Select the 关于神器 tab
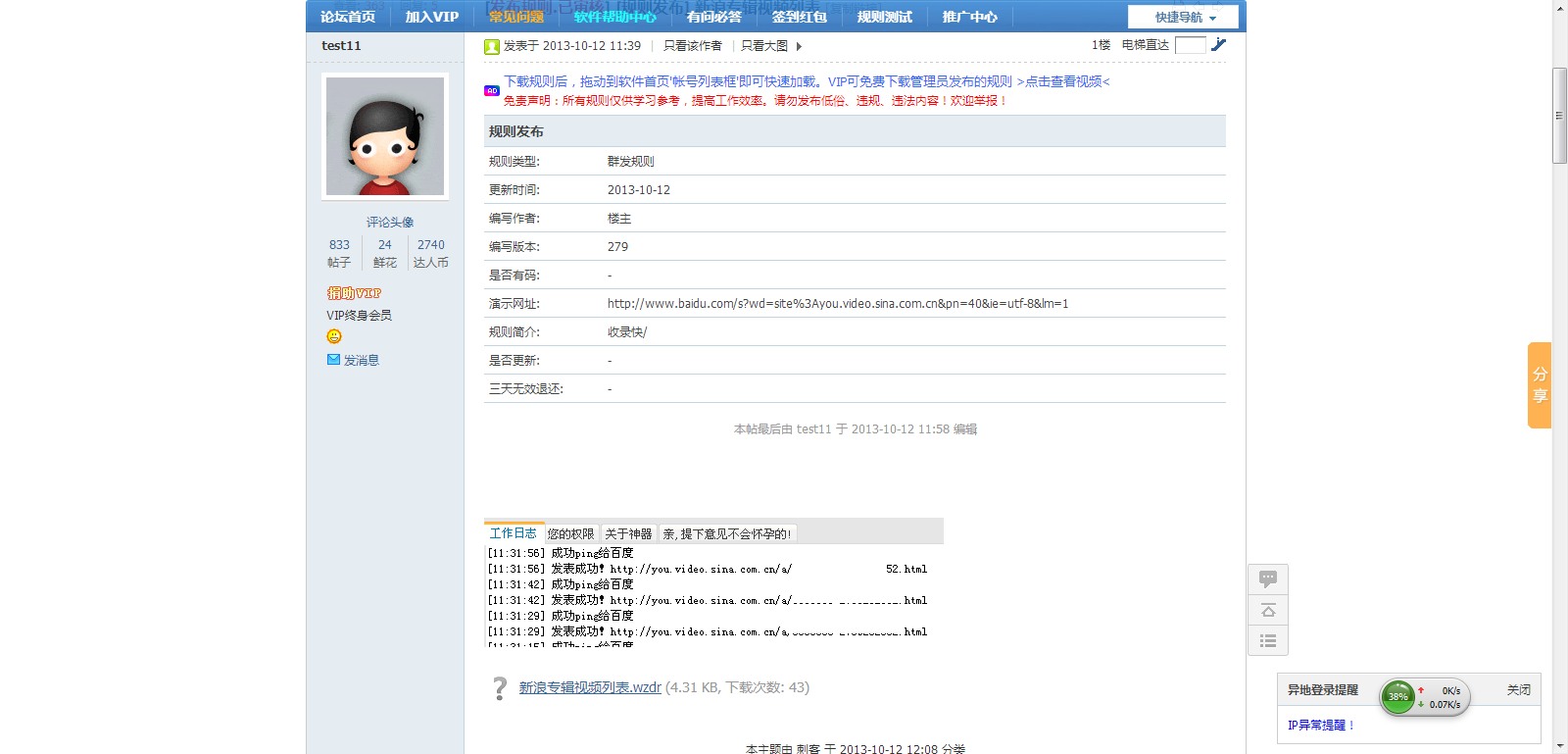The image size is (1568, 754). (628, 534)
